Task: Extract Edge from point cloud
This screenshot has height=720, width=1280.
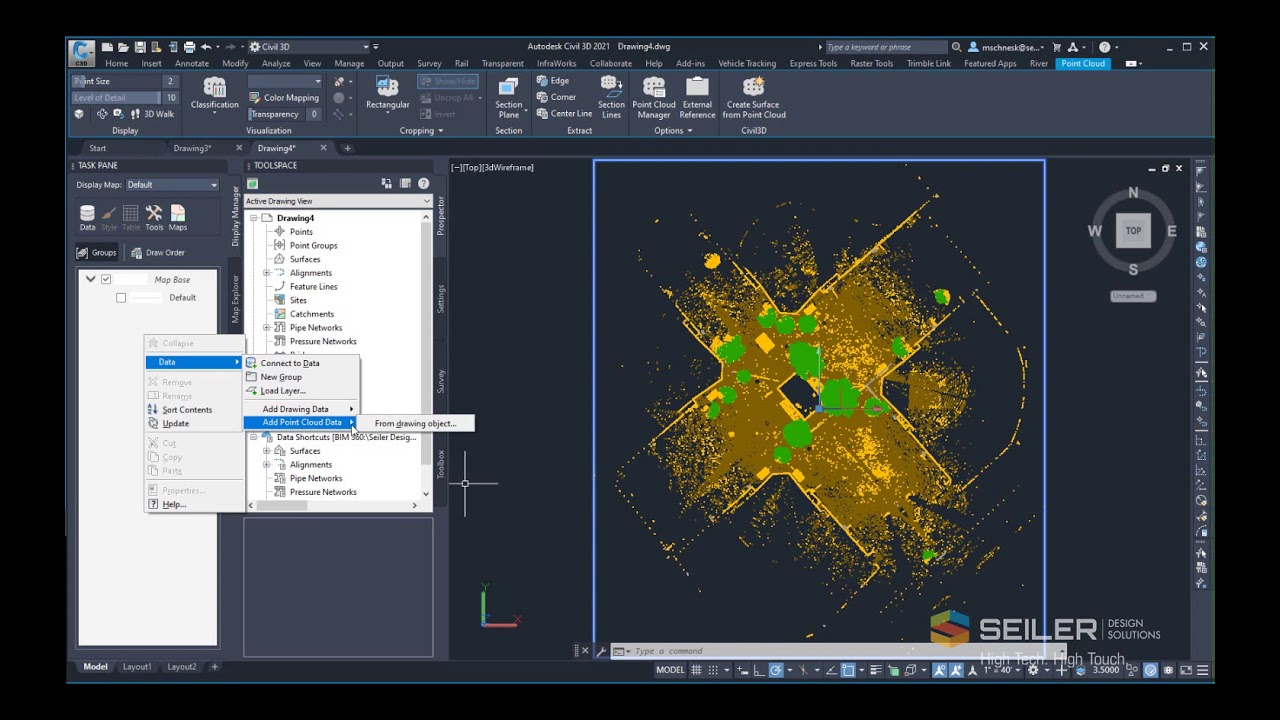Action: coord(553,81)
